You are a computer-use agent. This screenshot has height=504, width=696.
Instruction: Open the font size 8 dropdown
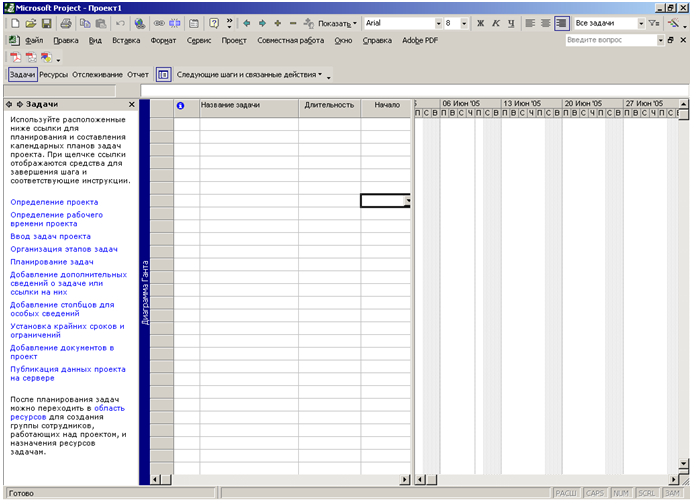[464, 24]
